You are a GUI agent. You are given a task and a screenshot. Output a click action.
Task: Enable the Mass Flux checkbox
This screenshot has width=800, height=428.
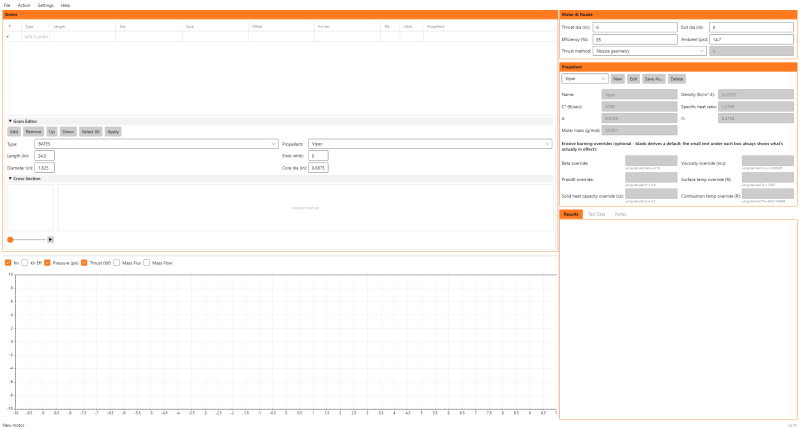pyautogui.click(x=117, y=263)
